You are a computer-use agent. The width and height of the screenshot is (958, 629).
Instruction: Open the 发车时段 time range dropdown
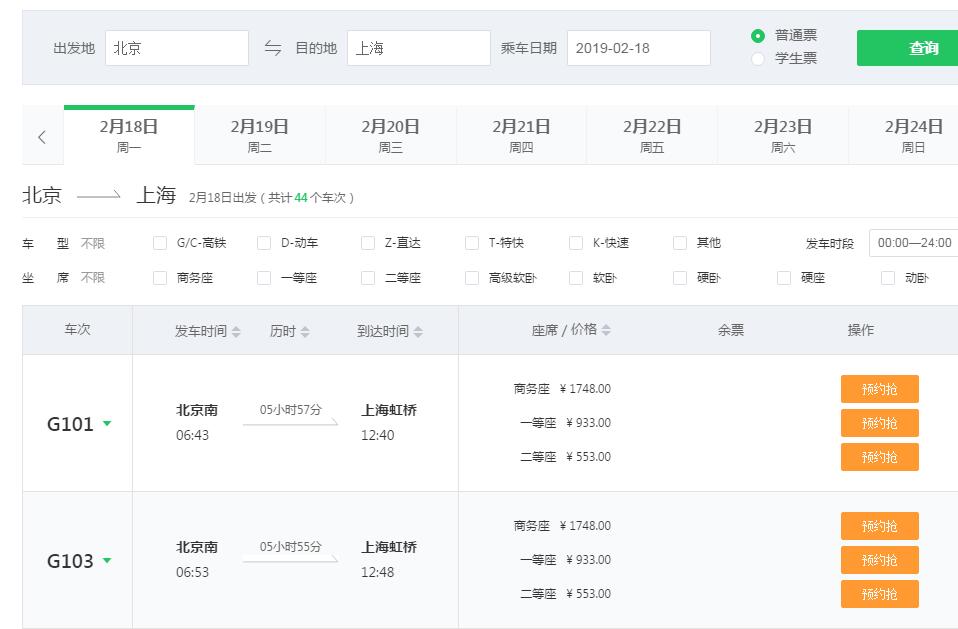913,243
